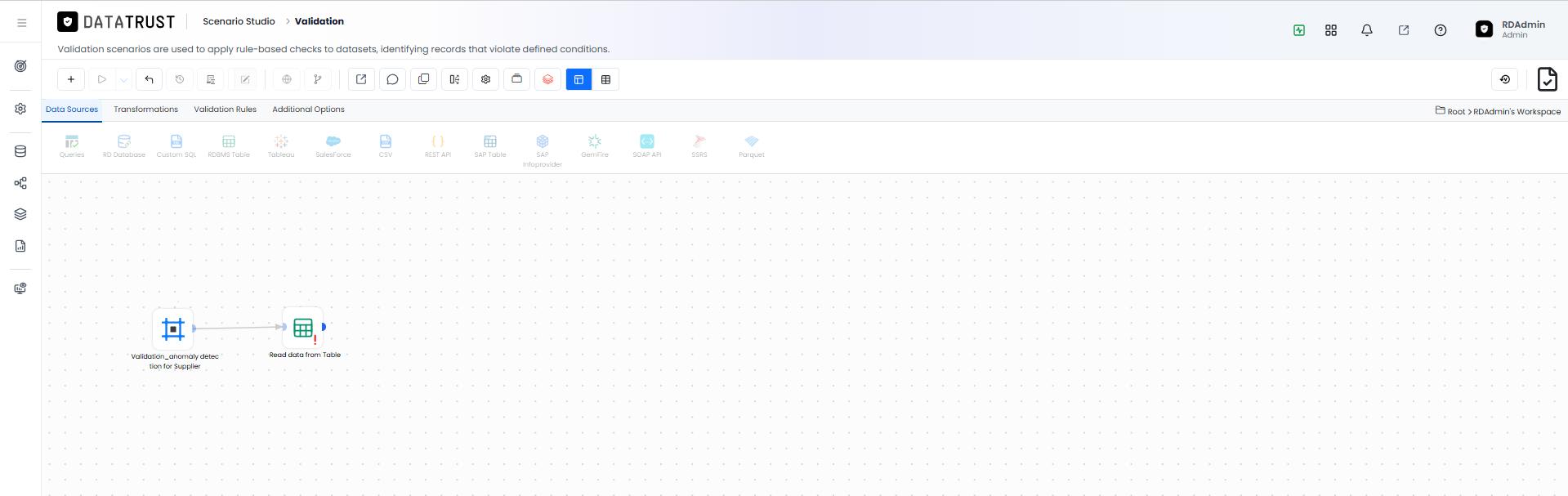Image resolution: width=1568 pixels, height=496 pixels.
Task: Select the Tableau data source
Action: coord(281,146)
